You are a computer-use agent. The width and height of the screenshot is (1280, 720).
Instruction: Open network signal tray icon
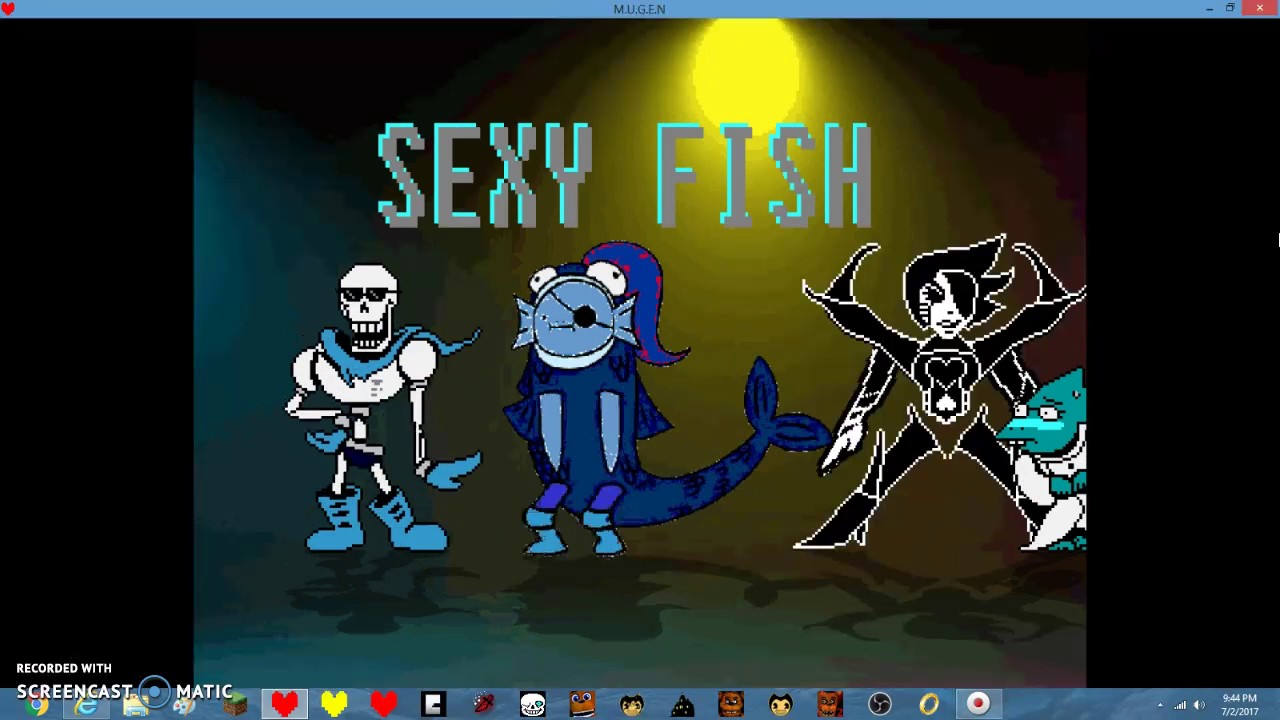pos(1180,705)
